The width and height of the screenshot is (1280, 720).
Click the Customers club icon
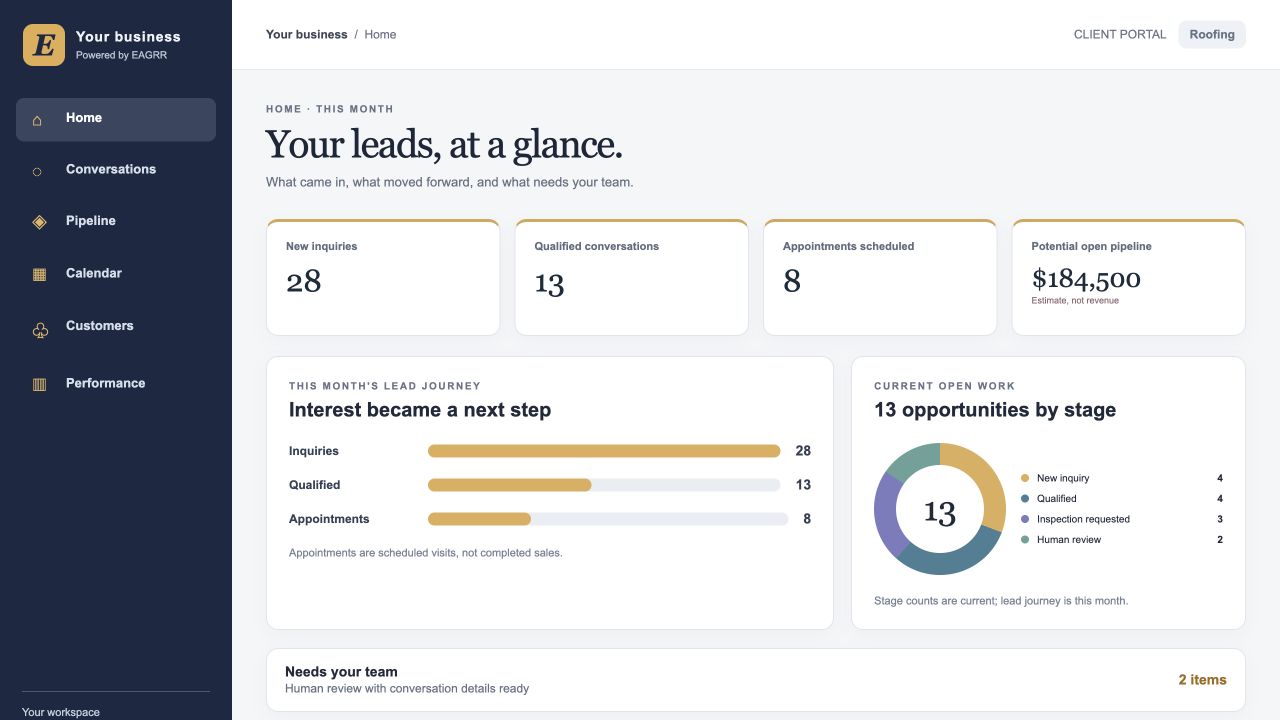click(x=40, y=330)
